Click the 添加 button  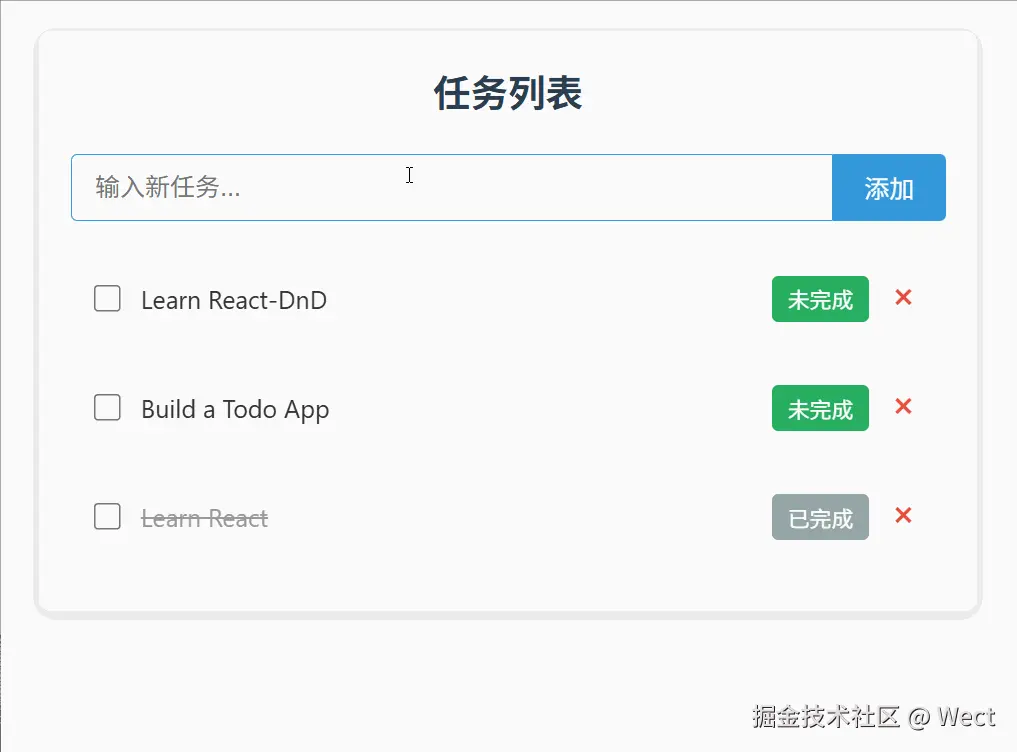tap(888, 187)
